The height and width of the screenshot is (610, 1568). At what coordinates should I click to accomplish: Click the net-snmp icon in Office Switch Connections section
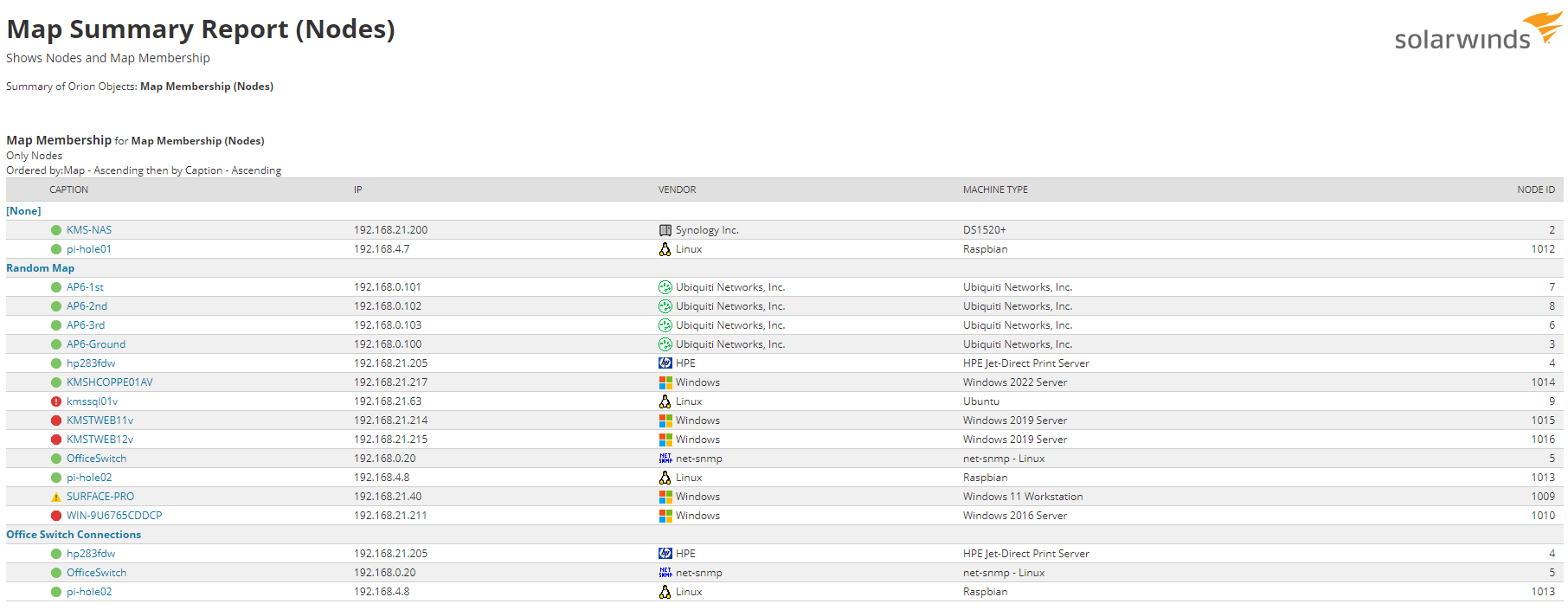point(665,573)
